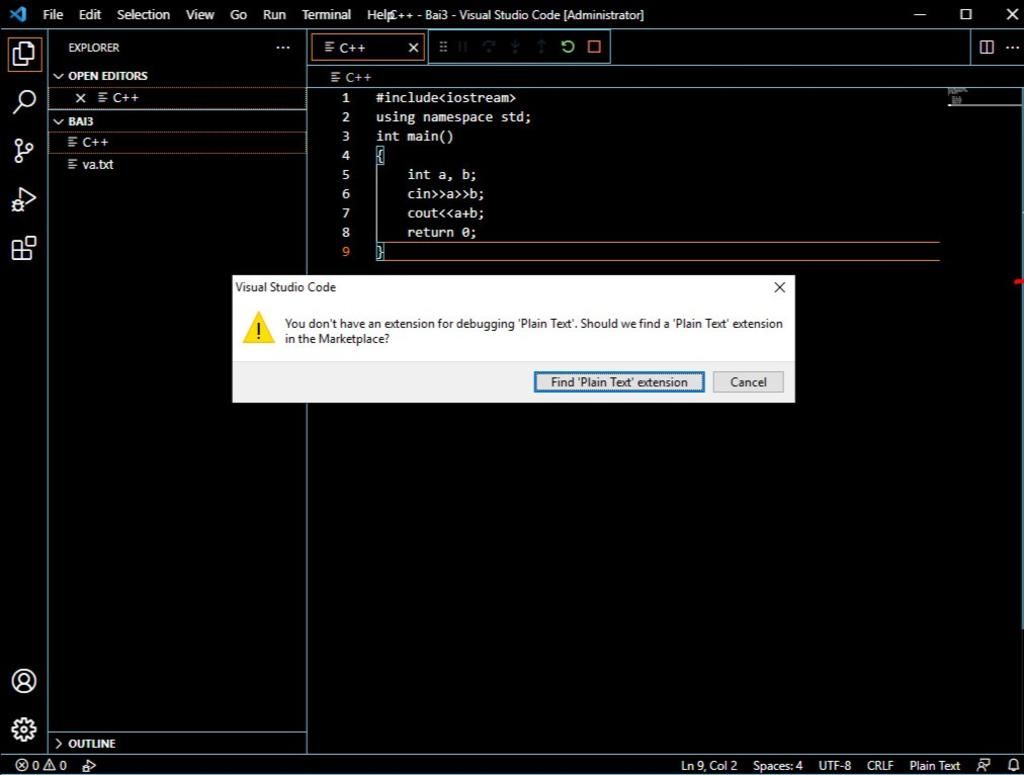The width and height of the screenshot is (1024, 775).
Task: Click the 'int main()' line
Action: pos(414,136)
